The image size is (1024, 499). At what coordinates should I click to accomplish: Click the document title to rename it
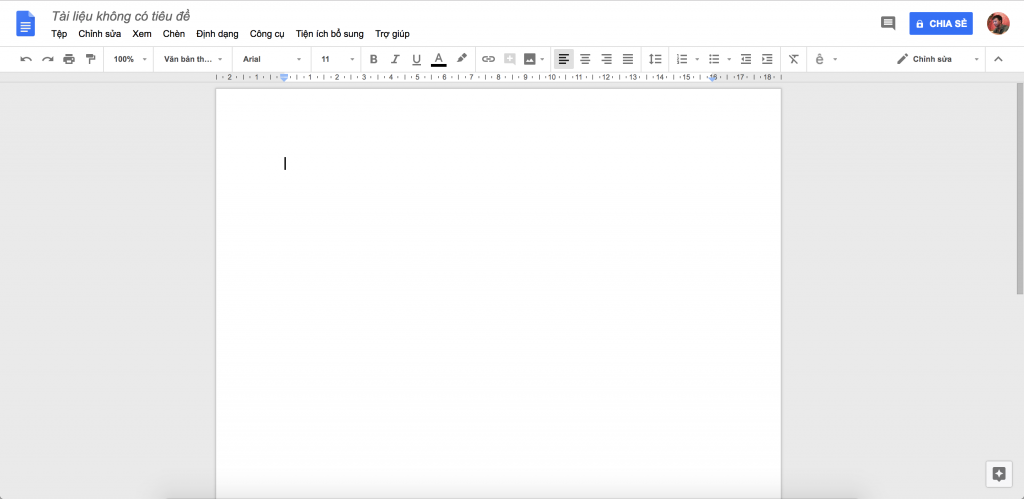(x=120, y=16)
